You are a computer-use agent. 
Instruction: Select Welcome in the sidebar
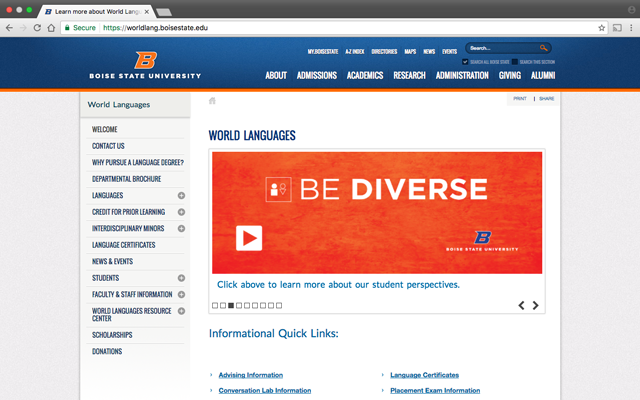[104, 129]
